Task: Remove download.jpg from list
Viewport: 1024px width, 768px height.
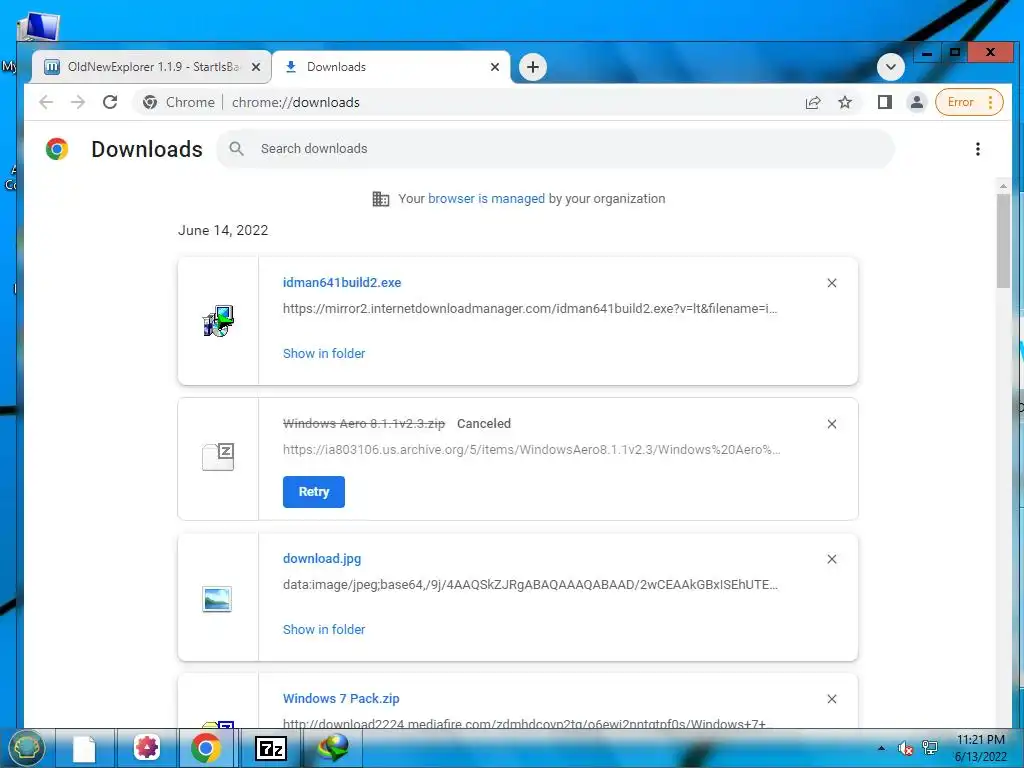Action: pyautogui.click(x=832, y=559)
